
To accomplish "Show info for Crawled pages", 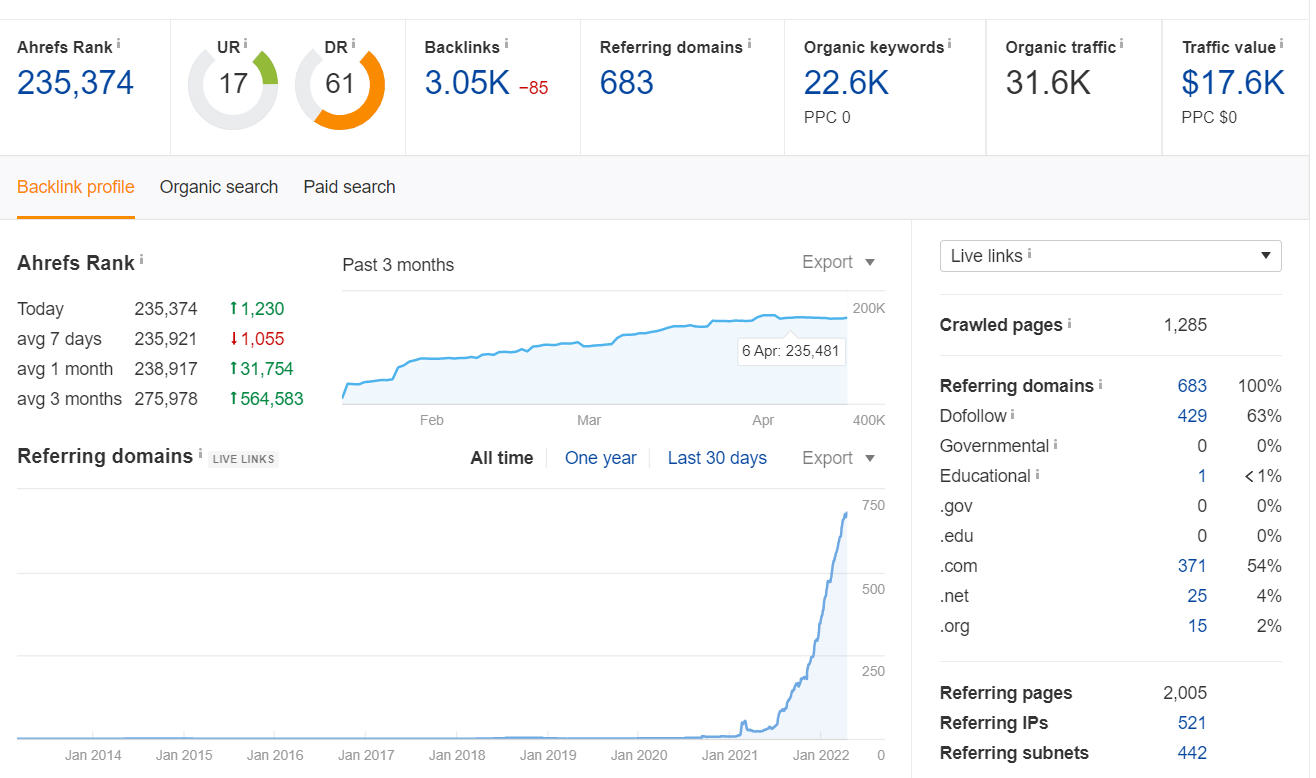I will [x=1069, y=323].
